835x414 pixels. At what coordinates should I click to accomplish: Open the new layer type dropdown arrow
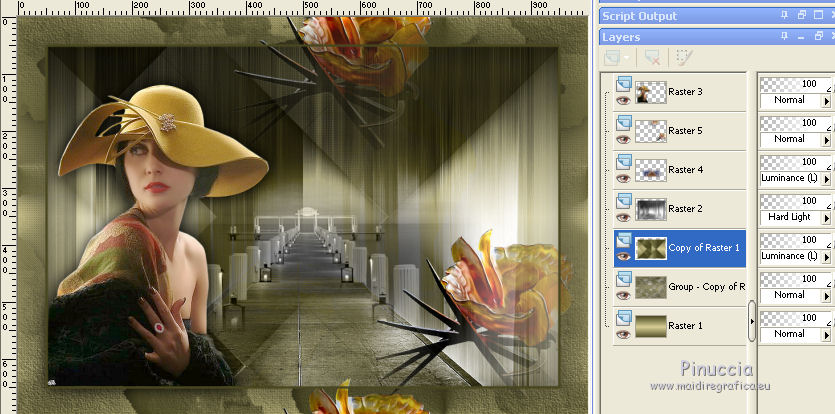coord(627,58)
